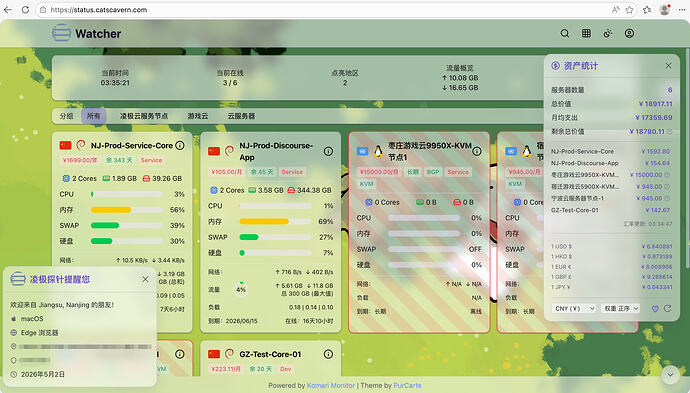
Task: Click the 资产统计 coin icon
Action: [555, 66]
